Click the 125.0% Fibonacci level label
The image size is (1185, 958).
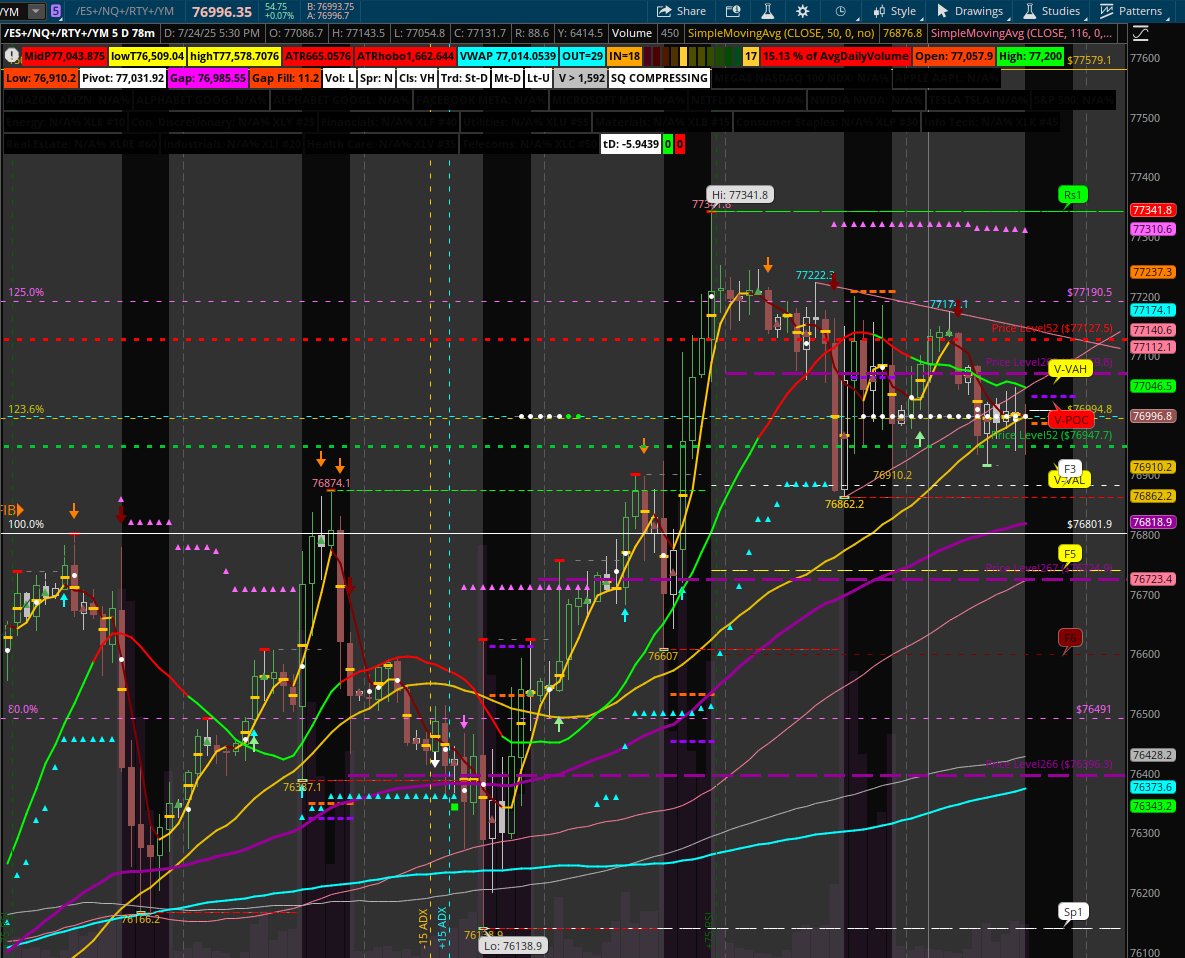(26, 292)
